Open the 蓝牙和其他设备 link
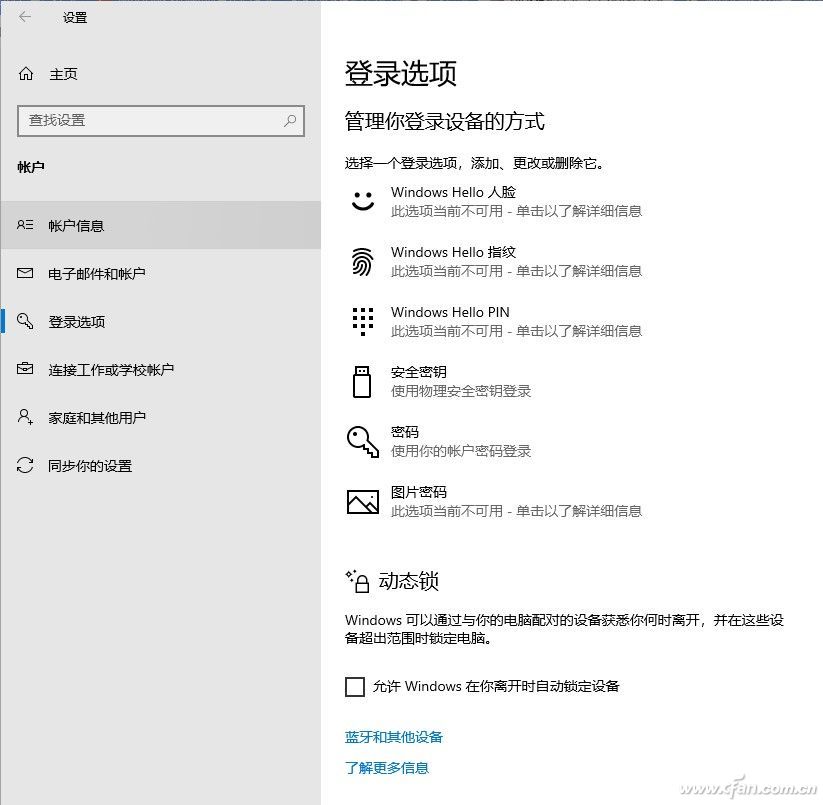 [x=392, y=737]
